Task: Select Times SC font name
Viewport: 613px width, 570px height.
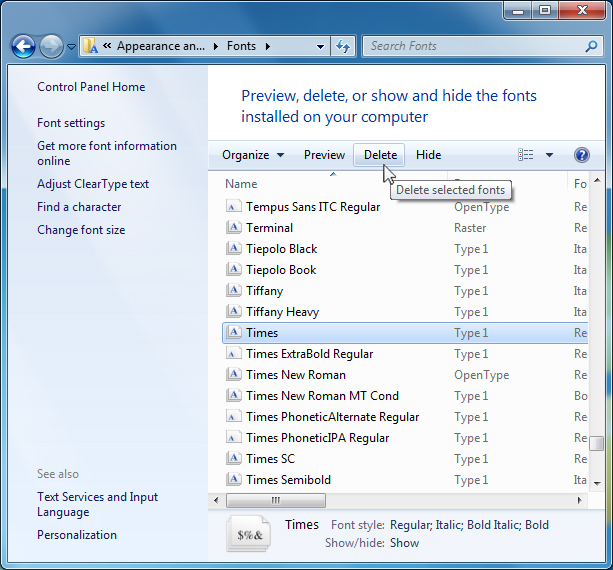Action: 271,459
